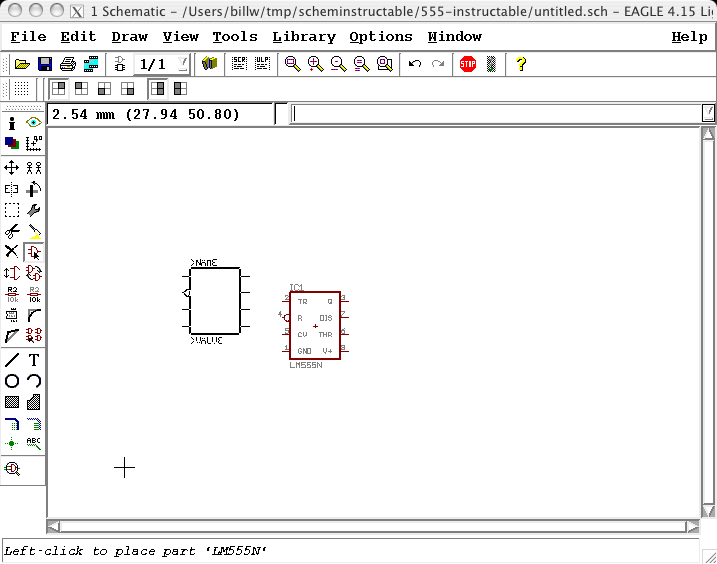Click the Redraw screen magnifier icon
This screenshot has width=717, height=564.
(x=361, y=64)
